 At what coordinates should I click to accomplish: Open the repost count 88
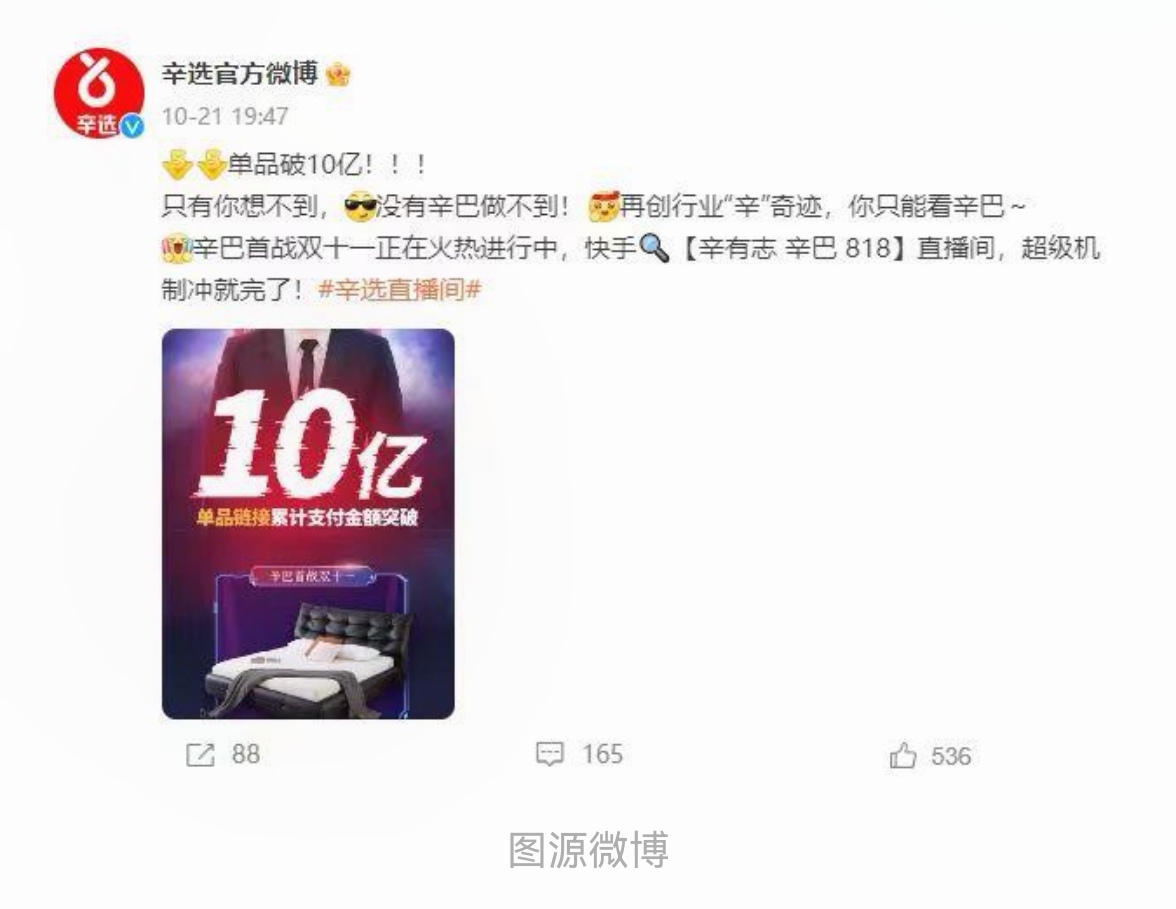246,754
